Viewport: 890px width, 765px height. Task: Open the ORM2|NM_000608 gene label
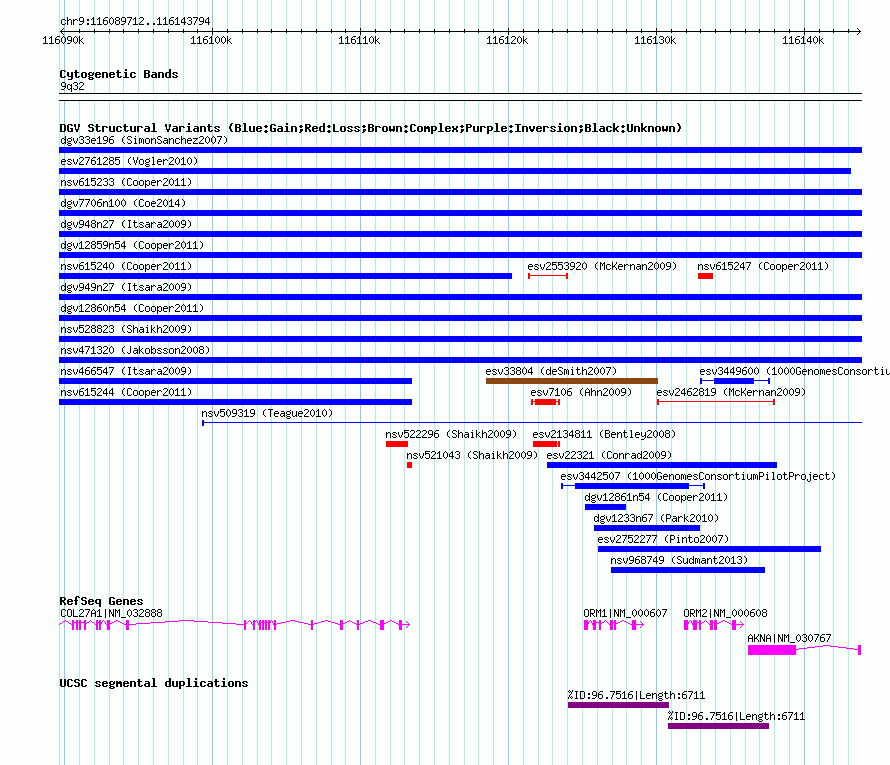(x=725, y=613)
